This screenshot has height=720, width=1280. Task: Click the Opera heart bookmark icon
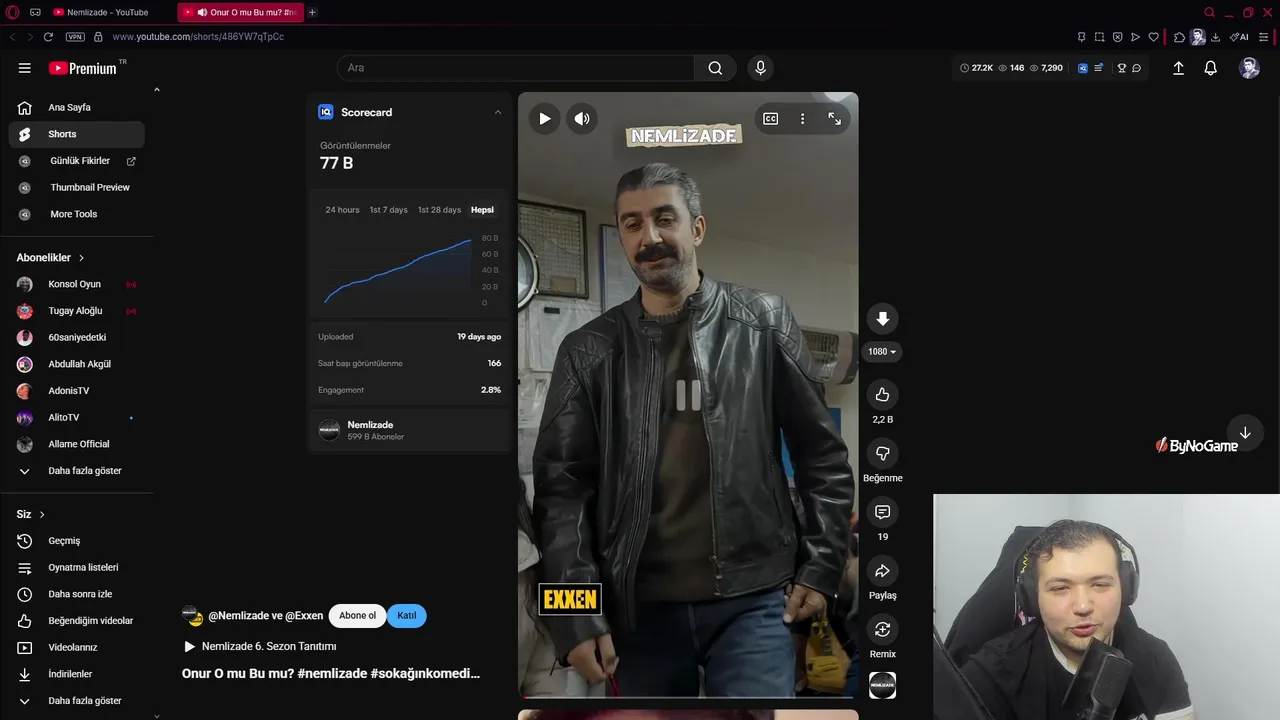pos(1153,37)
